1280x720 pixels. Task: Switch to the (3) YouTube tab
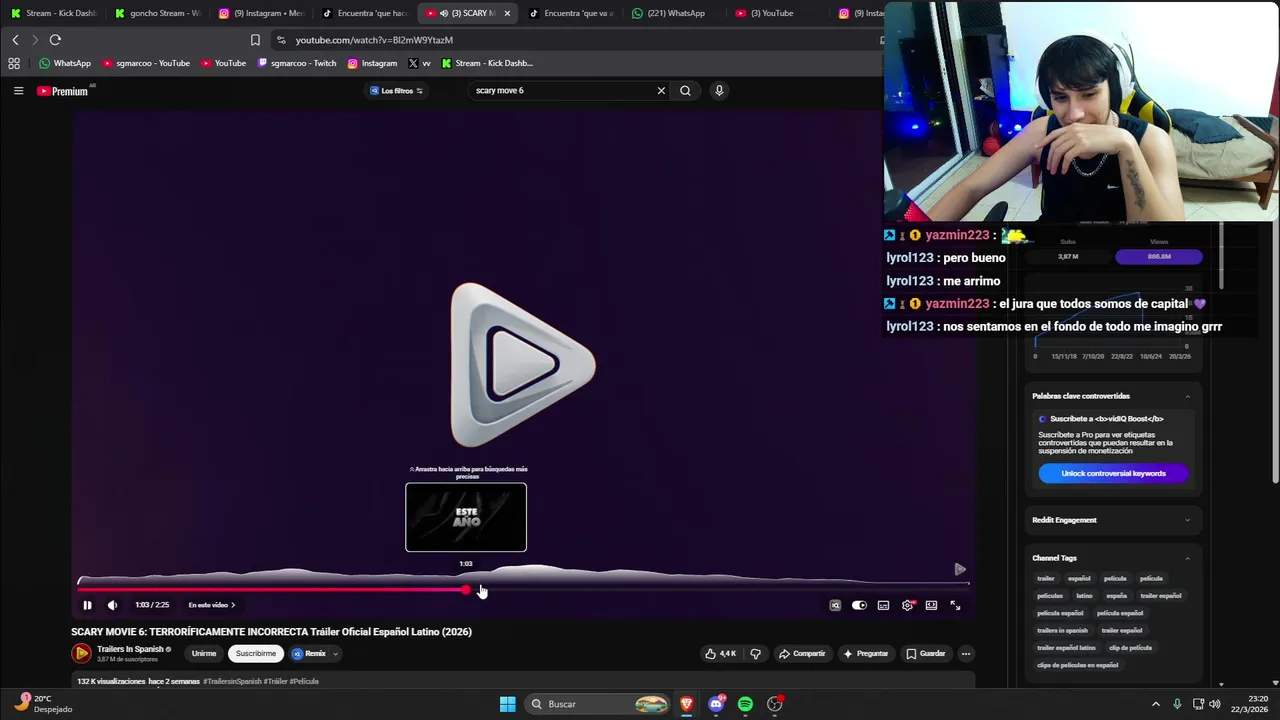[777, 13]
